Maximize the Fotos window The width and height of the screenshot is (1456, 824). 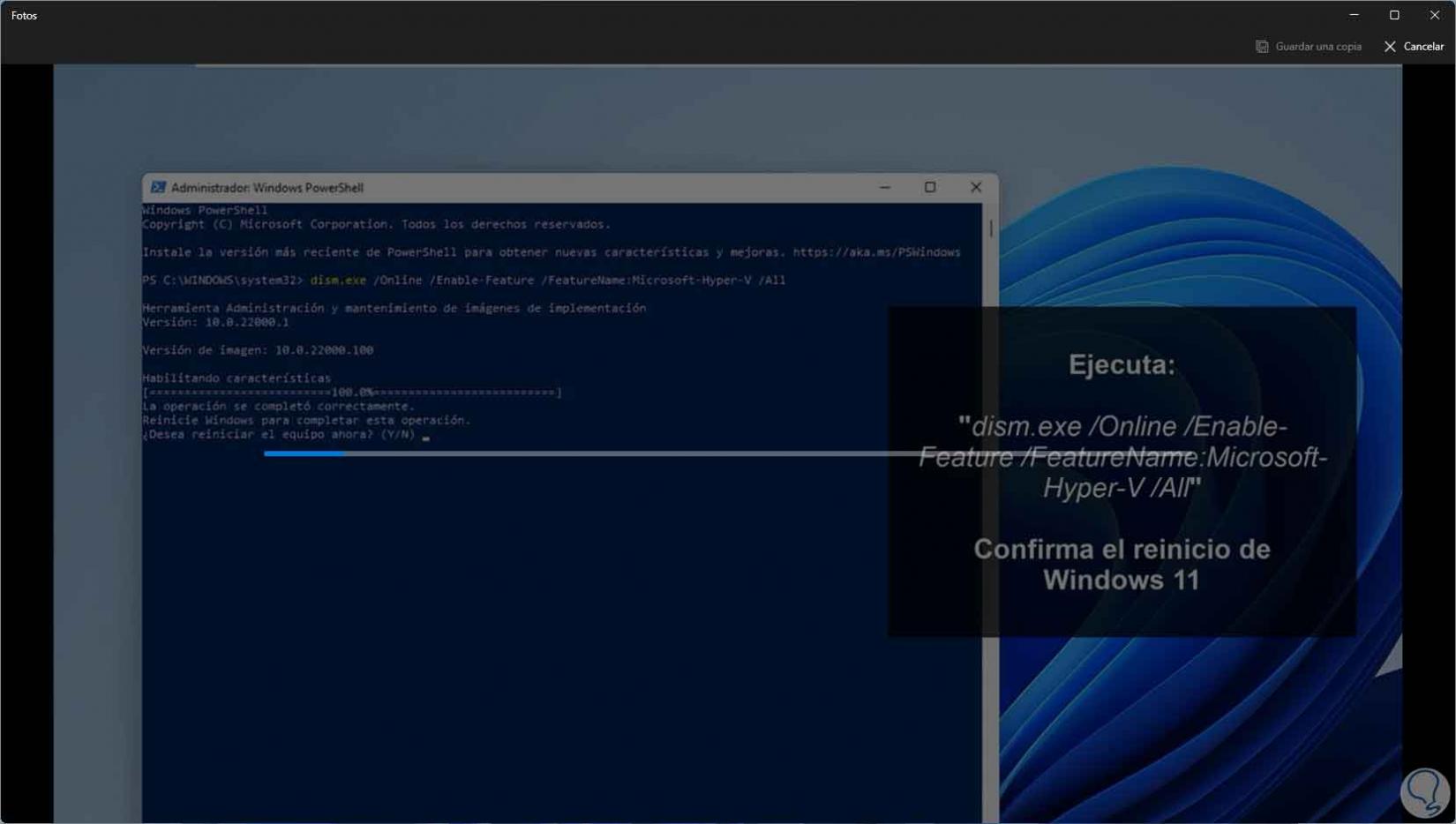coord(1394,15)
